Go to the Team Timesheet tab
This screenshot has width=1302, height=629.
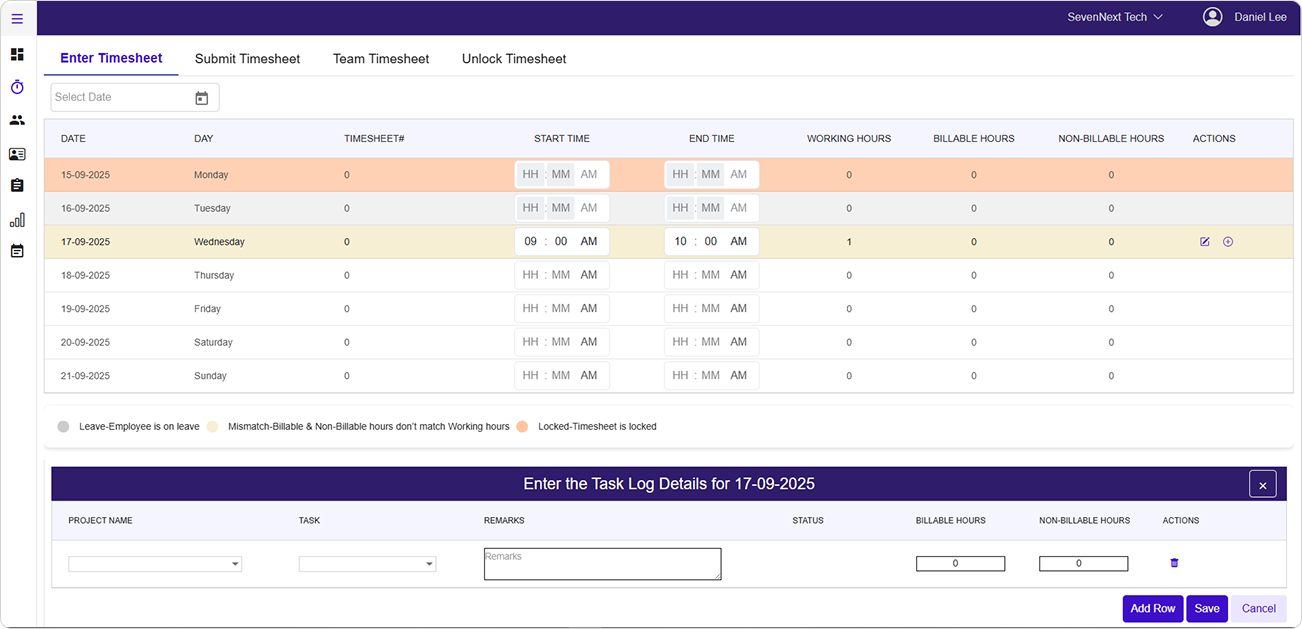(x=381, y=59)
